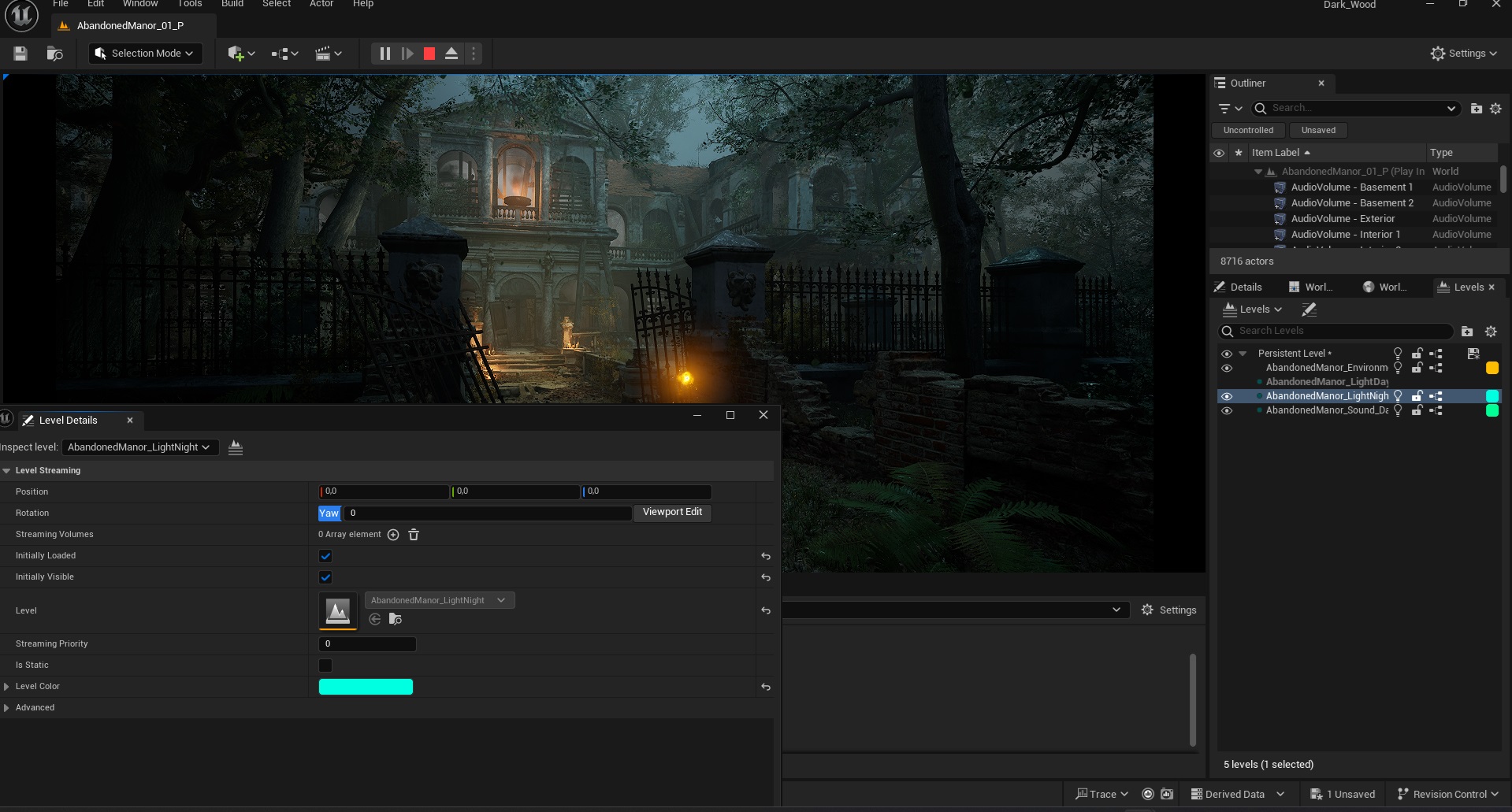
Task: Uncheck the Initially Loaded checkbox
Action: (x=325, y=556)
